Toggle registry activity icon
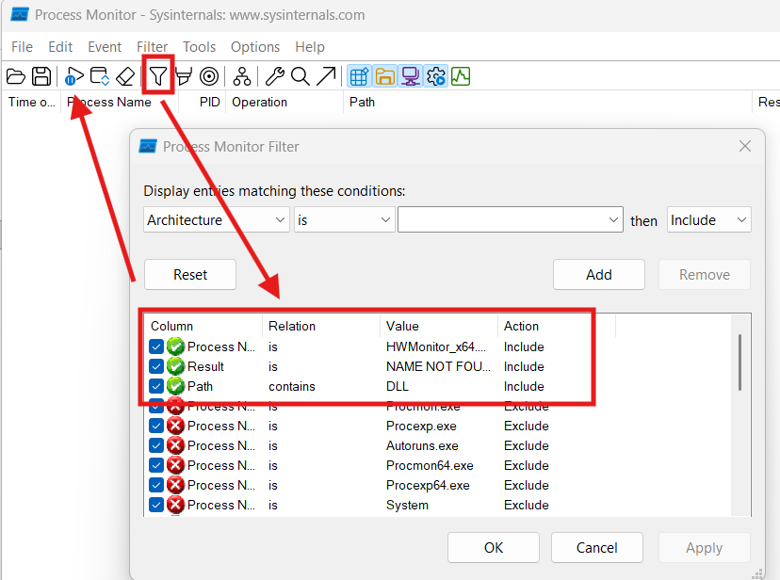Viewport: 780px width, 580px height. coord(359,77)
